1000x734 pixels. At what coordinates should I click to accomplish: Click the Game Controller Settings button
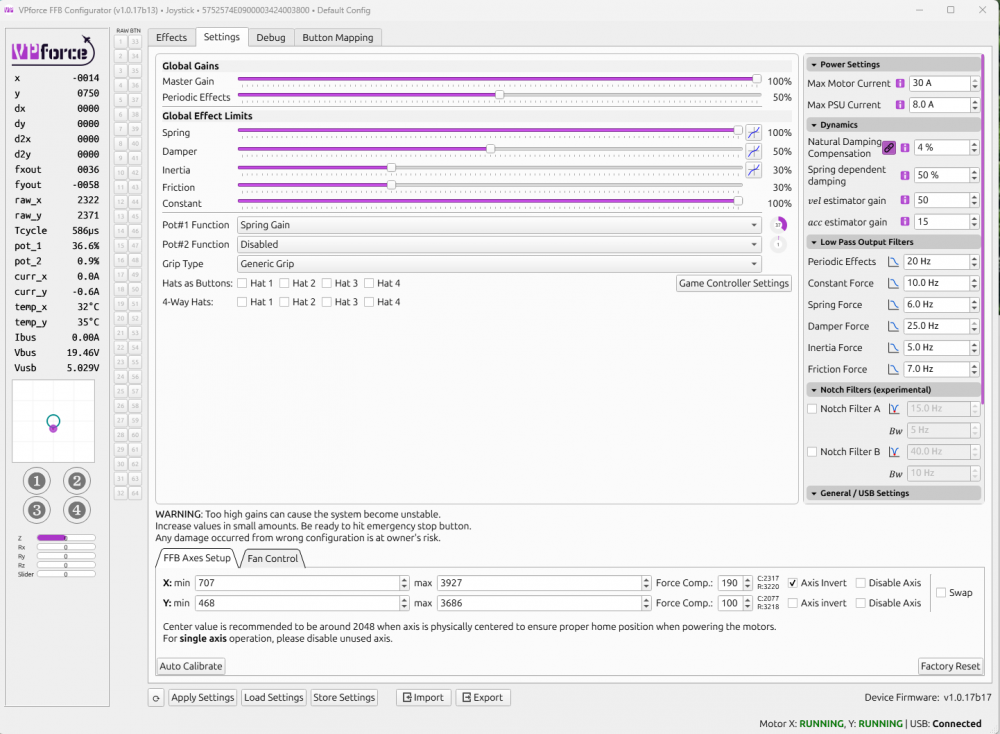pos(734,283)
